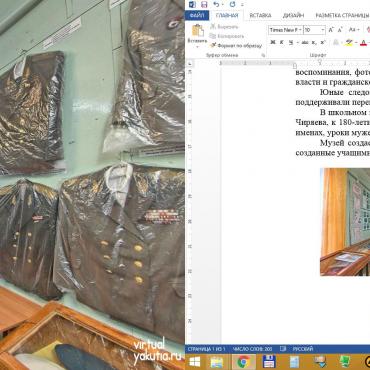Click the Undo arrow icon
The height and width of the screenshot is (370, 370).
pos(216,4)
